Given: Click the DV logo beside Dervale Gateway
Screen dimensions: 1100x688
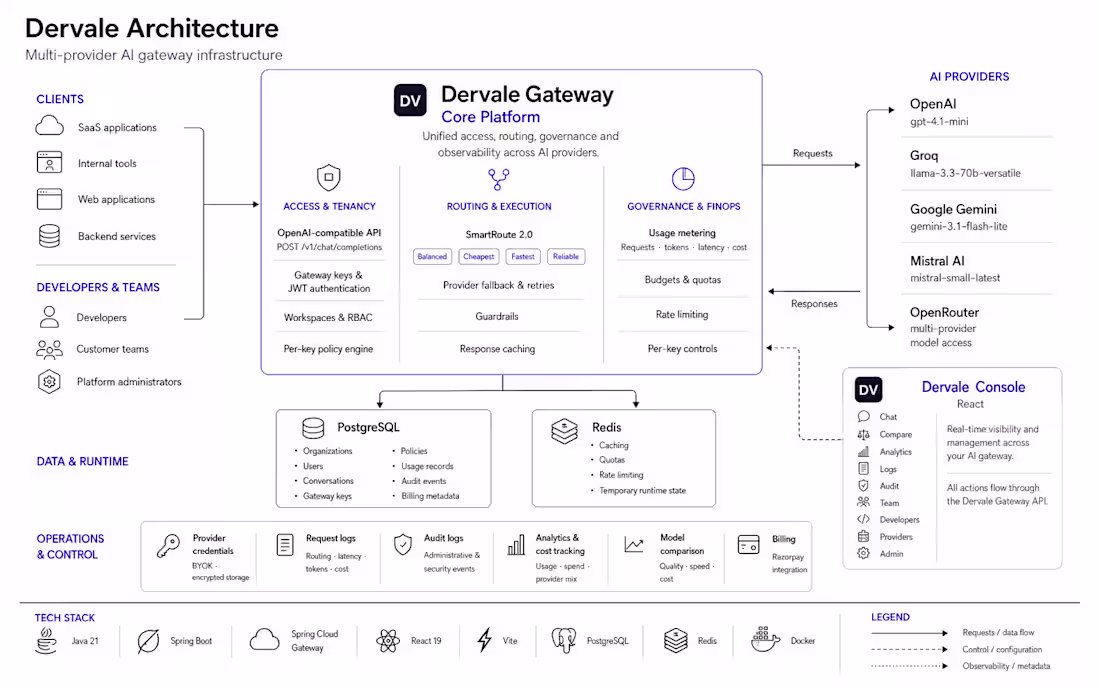Looking at the screenshot, I should click(410, 100).
